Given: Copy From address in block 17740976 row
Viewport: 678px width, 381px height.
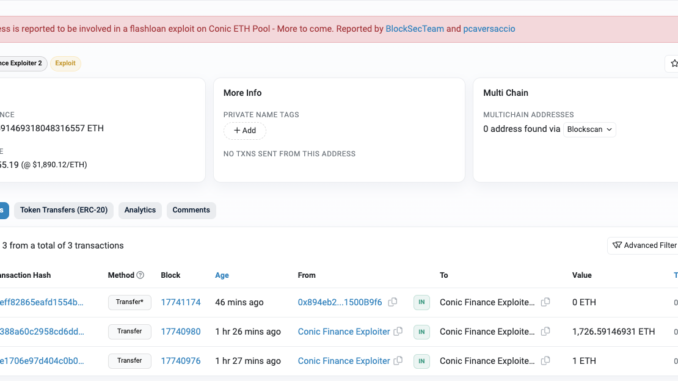Looking at the screenshot, I should (398, 361).
